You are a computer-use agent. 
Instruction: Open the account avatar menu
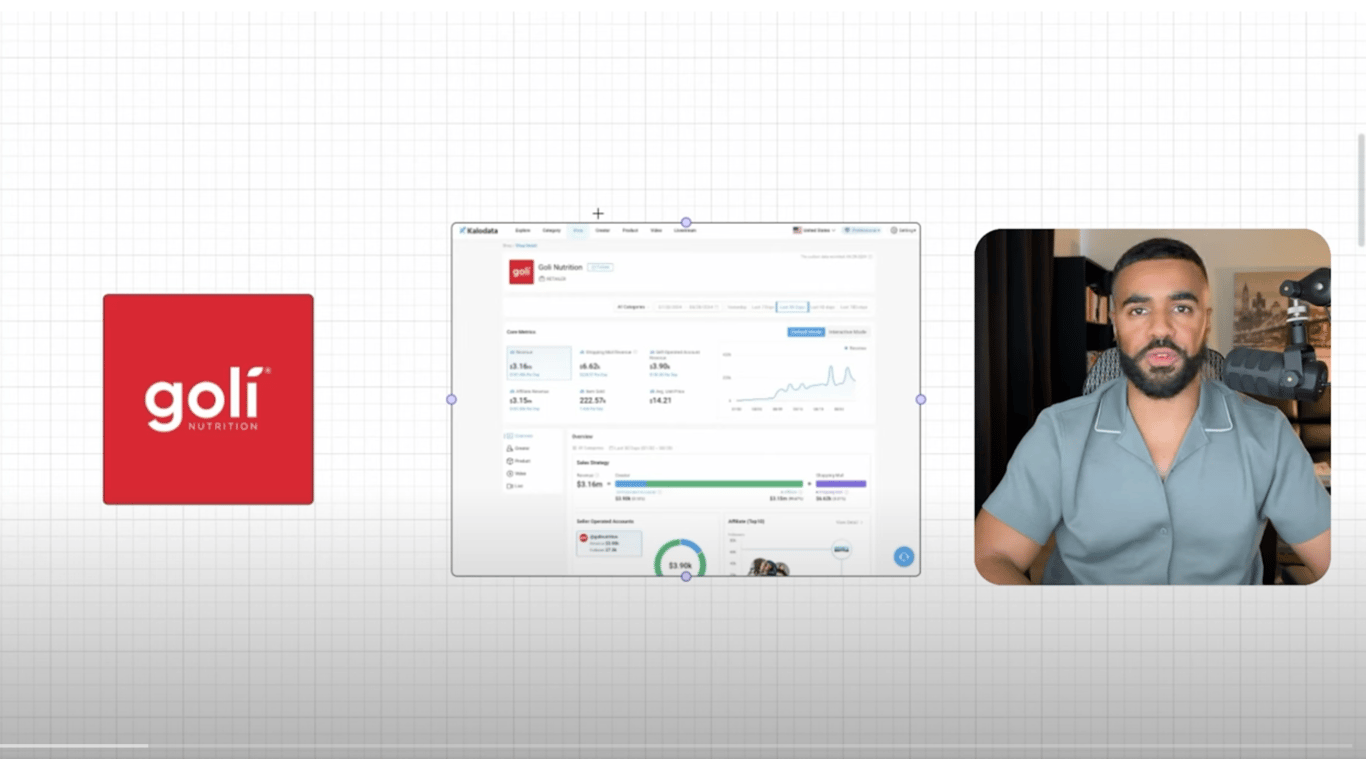tap(902, 230)
